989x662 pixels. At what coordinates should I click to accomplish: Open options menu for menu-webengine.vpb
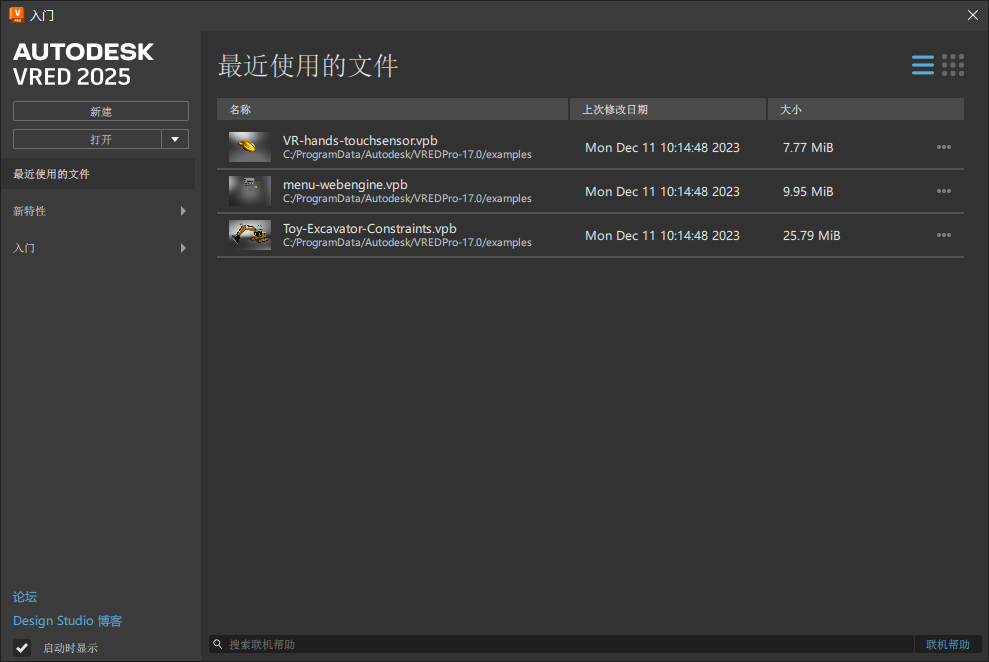tap(944, 191)
